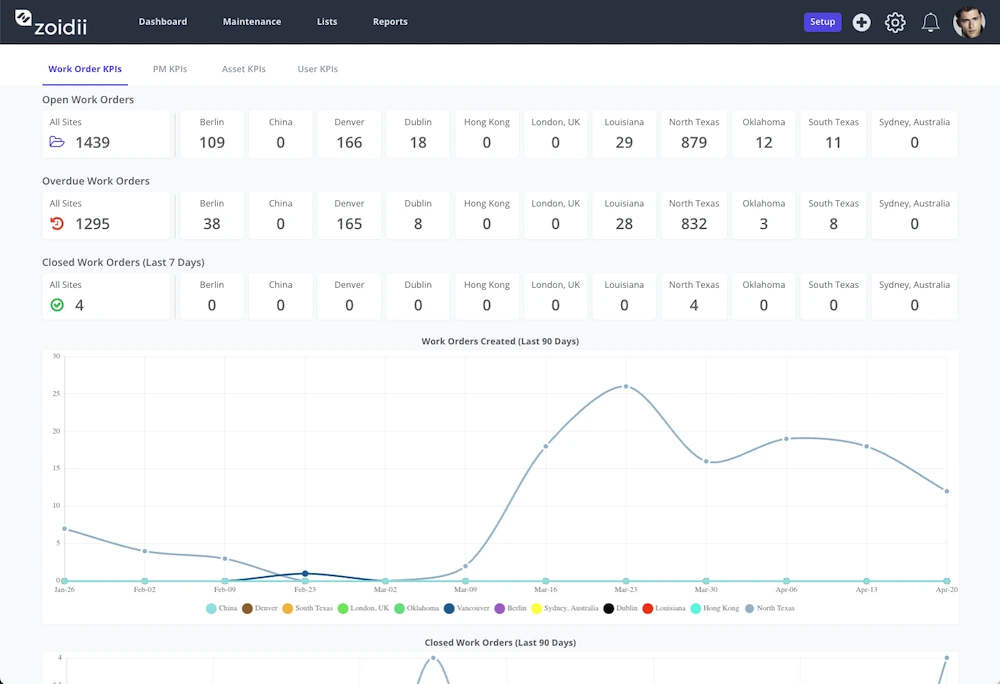Open the notifications bell

[930, 22]
